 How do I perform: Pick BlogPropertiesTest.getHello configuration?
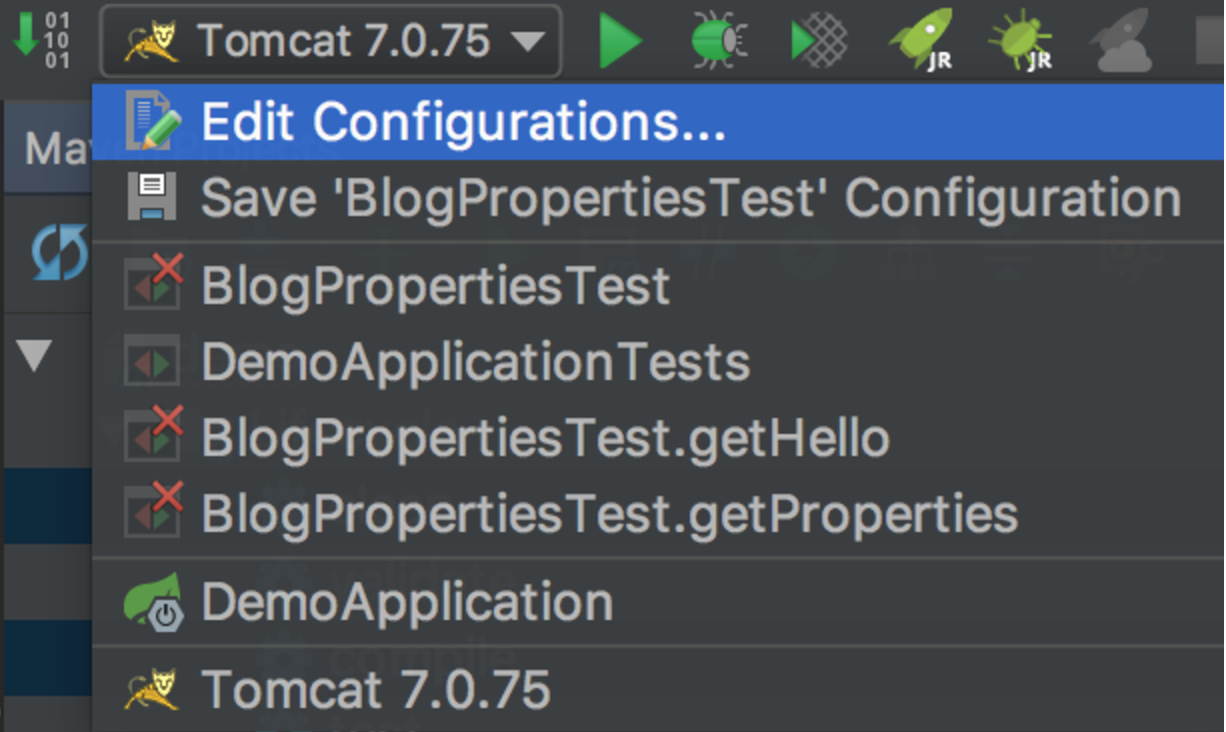(x=545, y=438)
